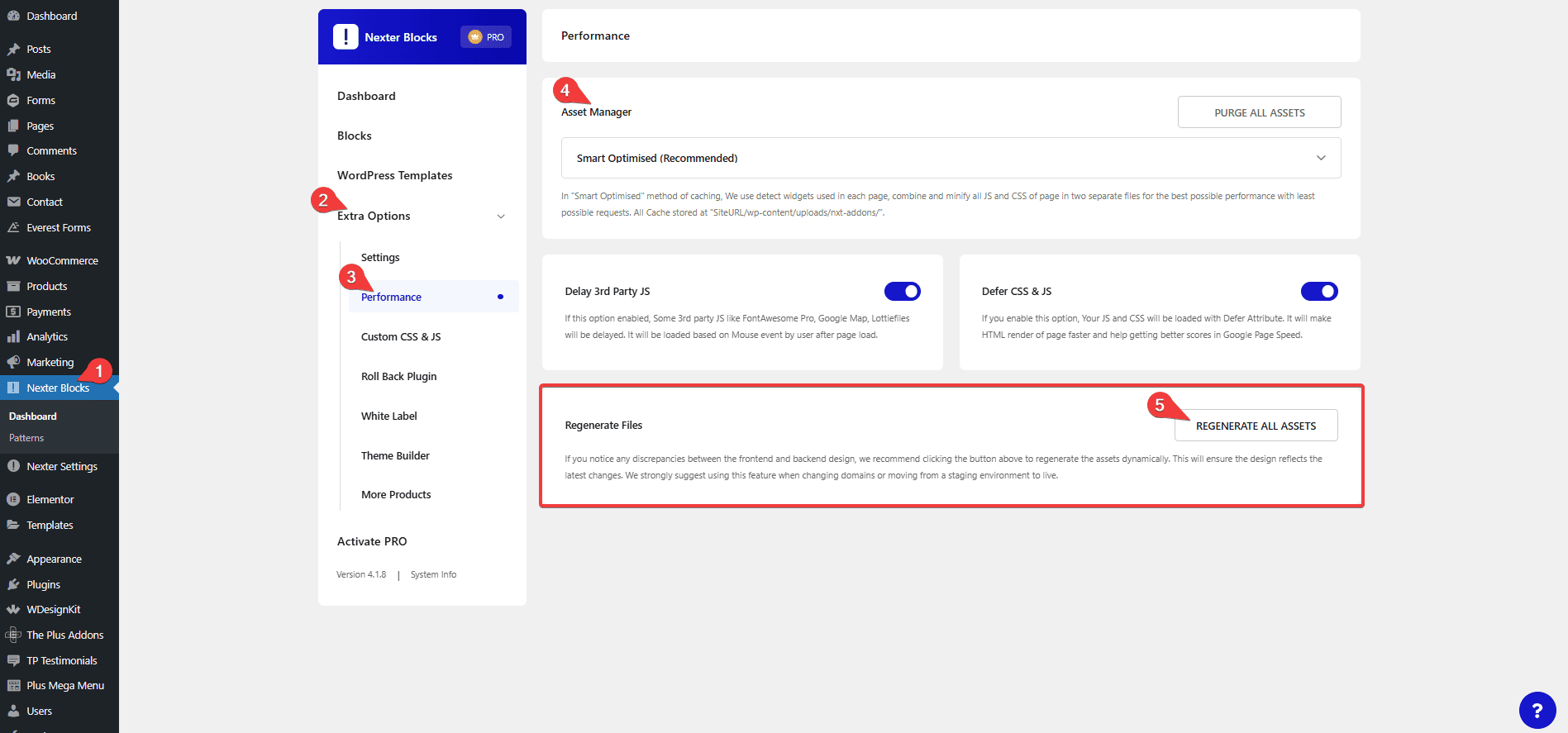Select More Products submenu item
The width and height of the screenshot is (1568, 733).
(396, 495)
